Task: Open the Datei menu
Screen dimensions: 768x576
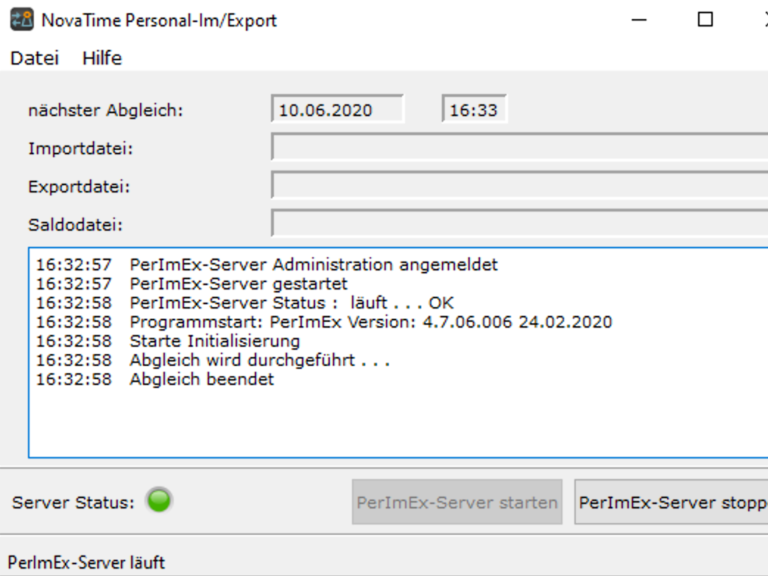Action: (x=34, y=58)
